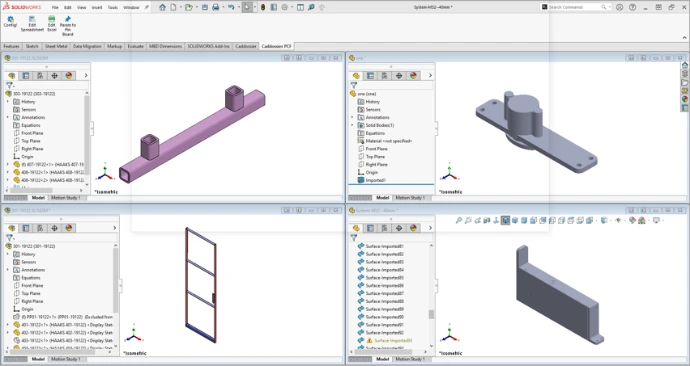Select Right Plane in the 301-19122 tree

point(32,301)
